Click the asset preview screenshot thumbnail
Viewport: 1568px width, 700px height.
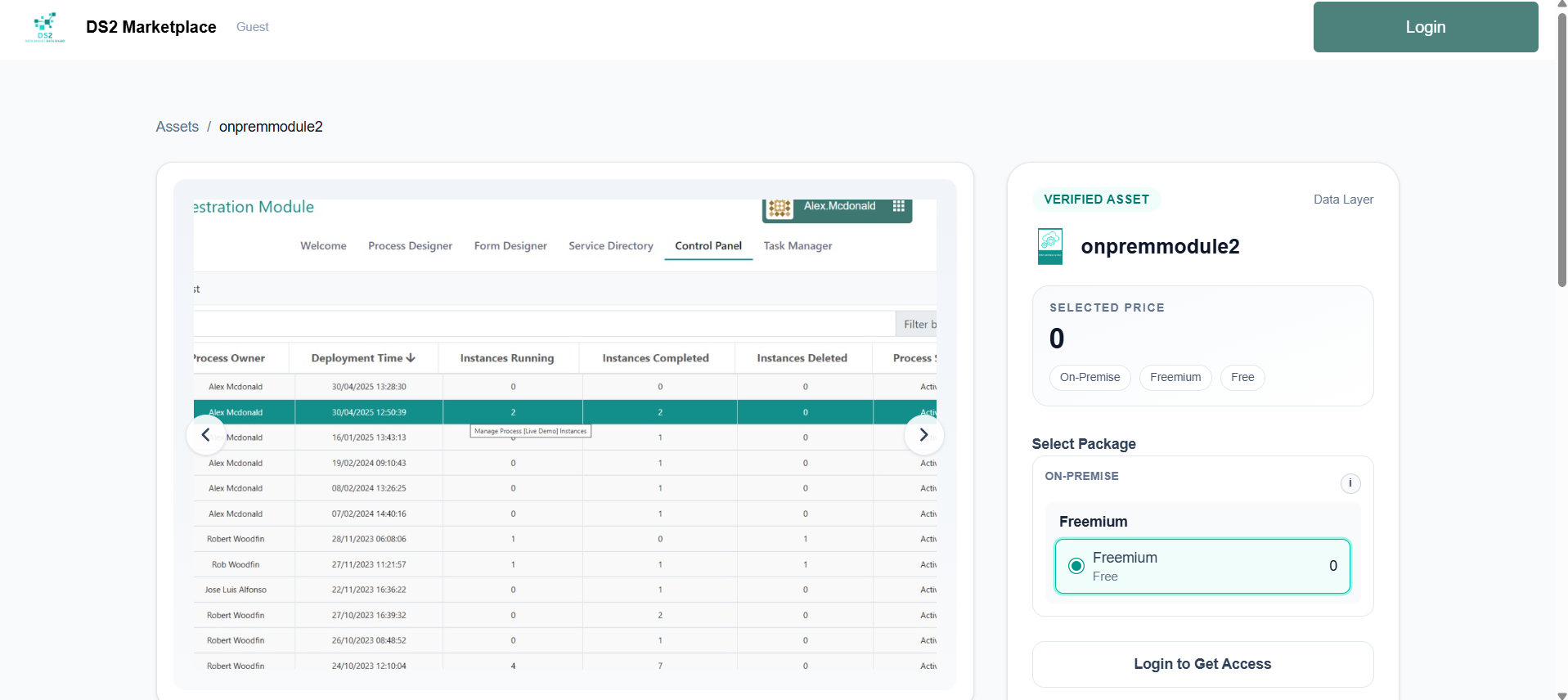pos(565,434)
